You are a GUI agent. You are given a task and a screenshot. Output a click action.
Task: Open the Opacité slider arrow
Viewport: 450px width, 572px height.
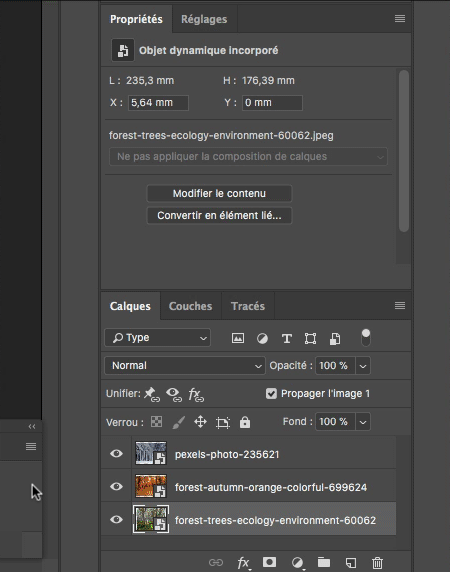pyautogui.click(x=363, y=366)
